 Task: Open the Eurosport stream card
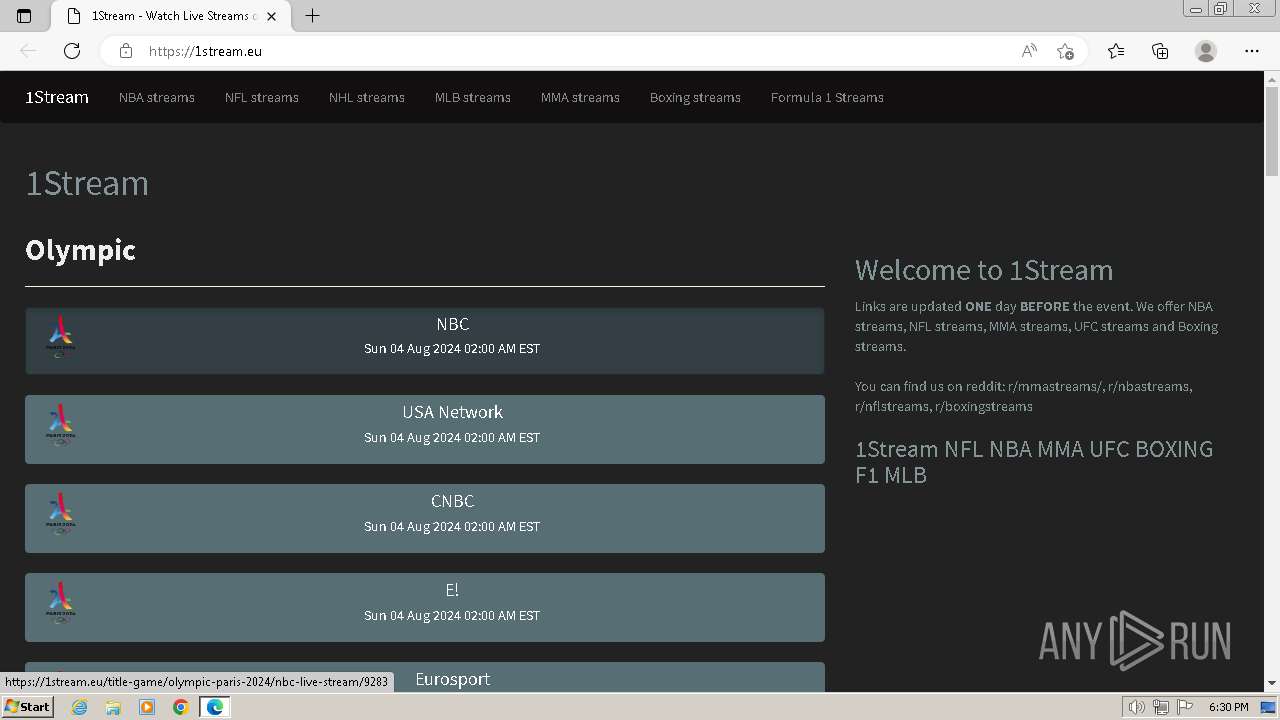tap(425, 677)
